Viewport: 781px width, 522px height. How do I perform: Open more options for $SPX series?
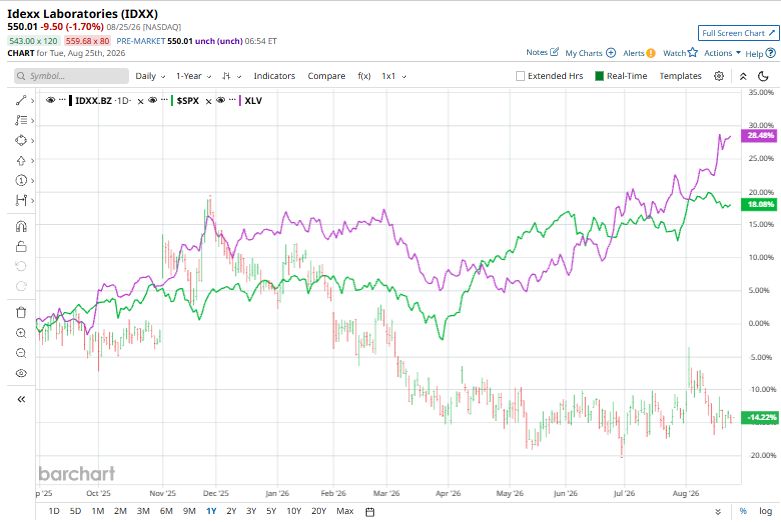[x=164, y=100]
